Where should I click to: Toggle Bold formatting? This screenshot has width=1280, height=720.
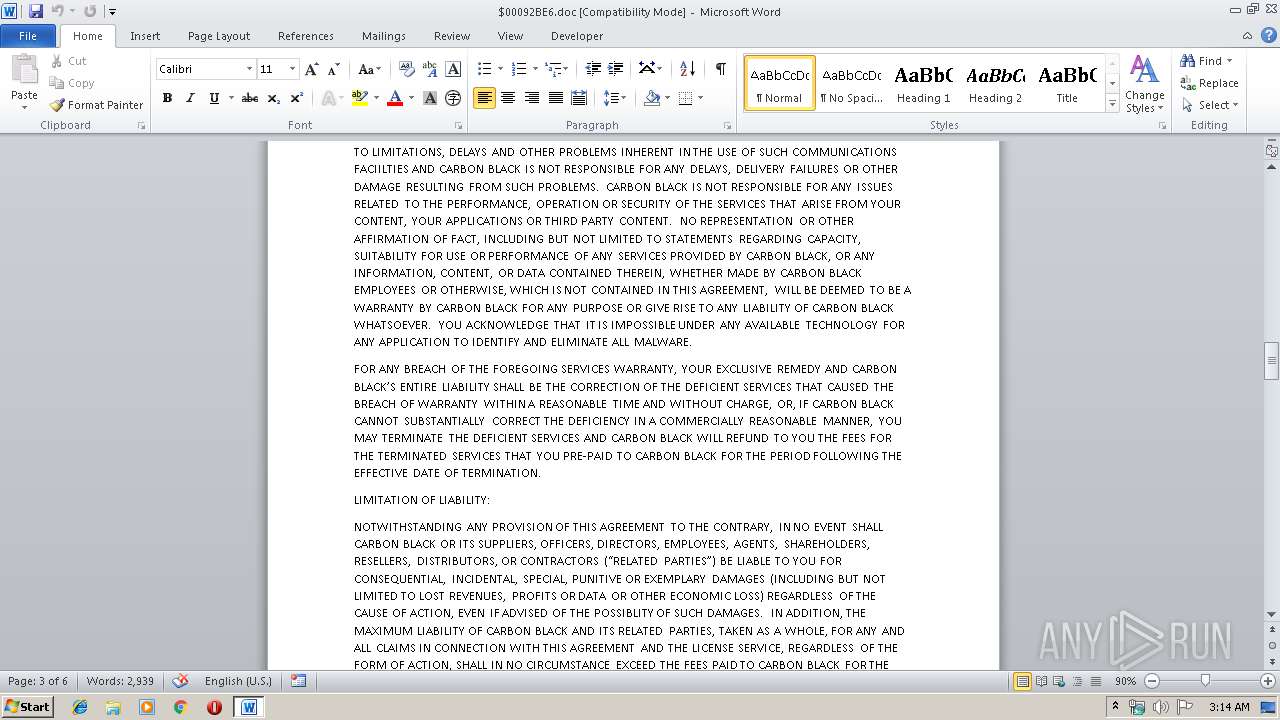click(167, 98)
